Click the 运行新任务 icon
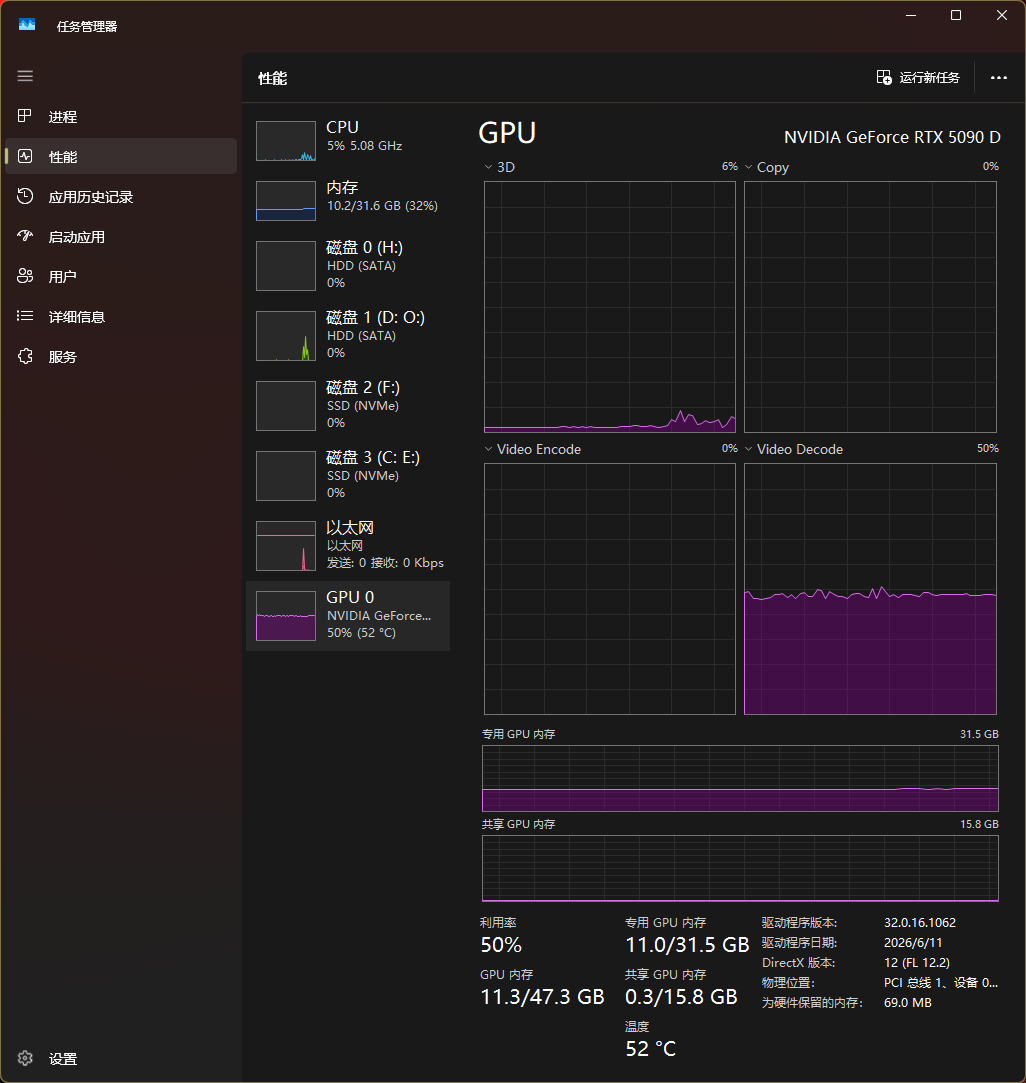Image resolution: width=1026 pixels, height=1083 pixels. pos(884,77)
